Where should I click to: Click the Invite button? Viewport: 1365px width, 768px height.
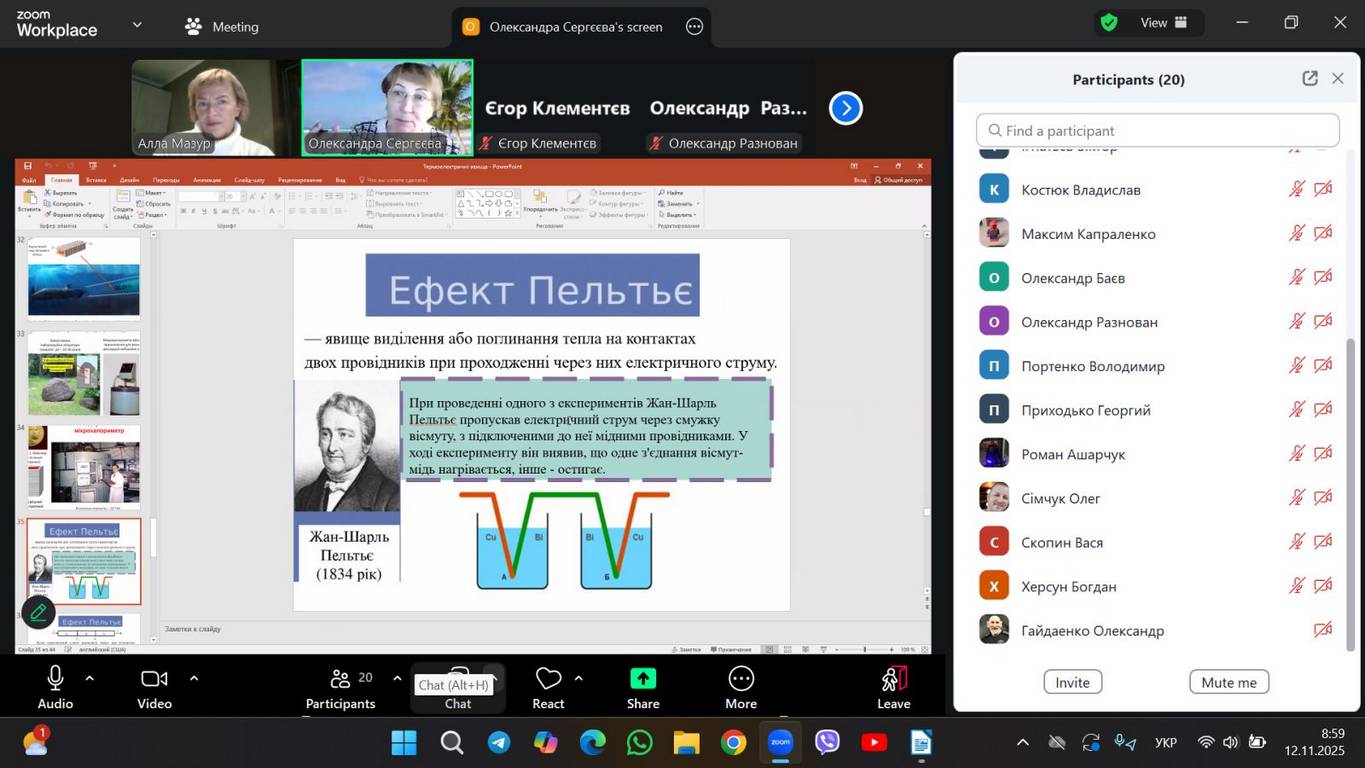pos(1072,682)
